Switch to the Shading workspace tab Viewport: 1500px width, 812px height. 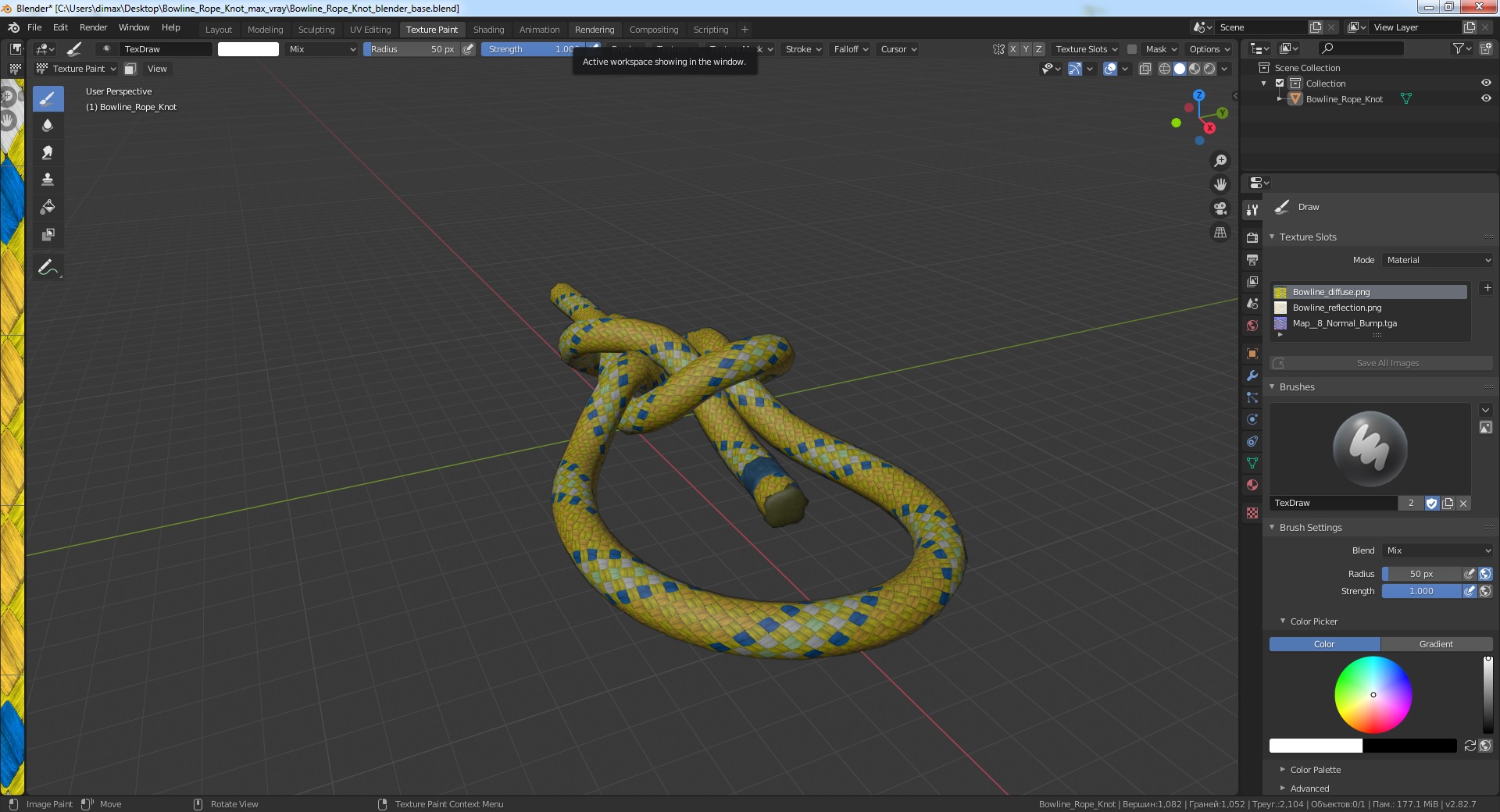[488, 30]
